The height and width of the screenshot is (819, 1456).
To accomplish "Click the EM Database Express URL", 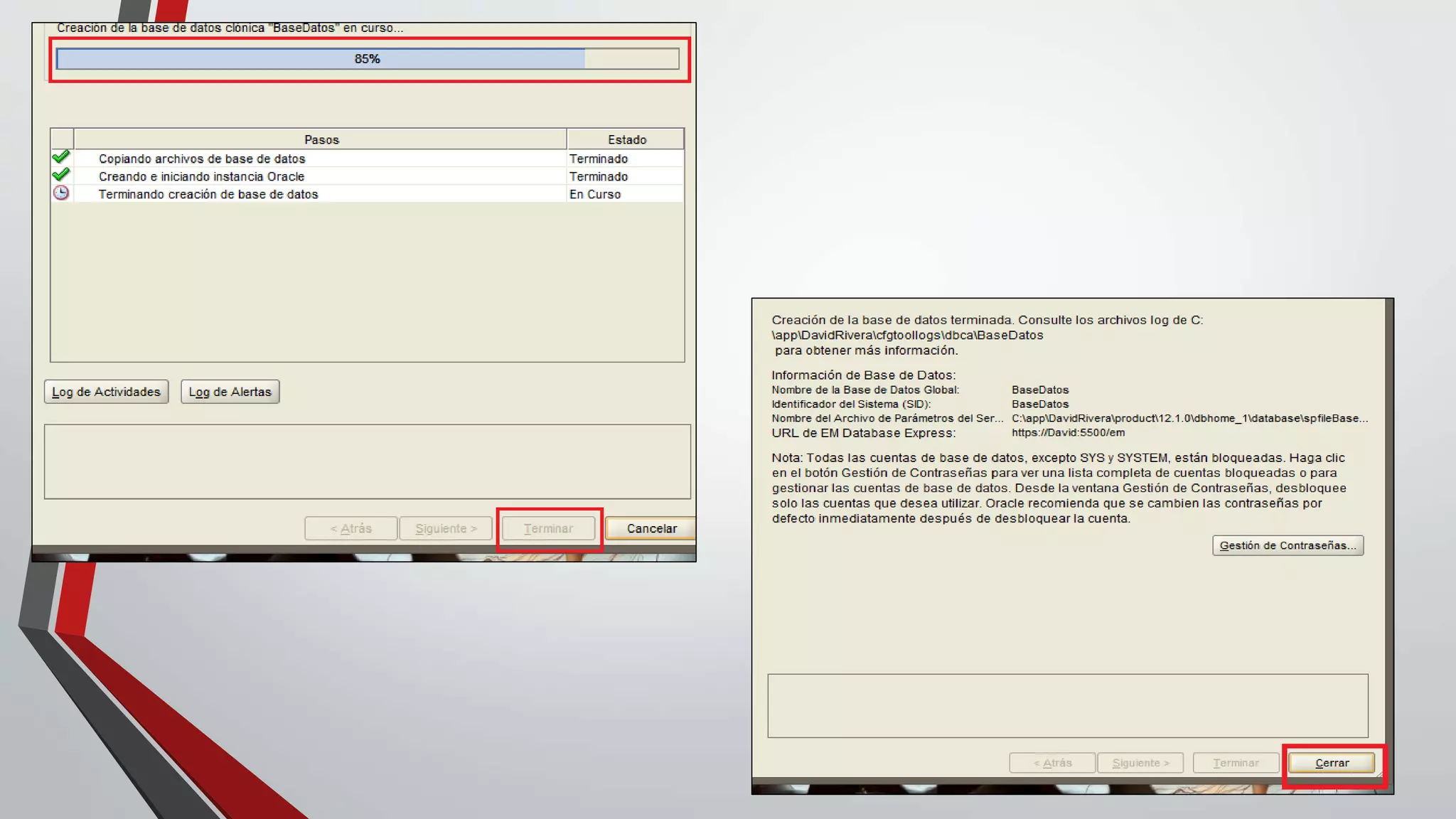I will pos(1068,432).
